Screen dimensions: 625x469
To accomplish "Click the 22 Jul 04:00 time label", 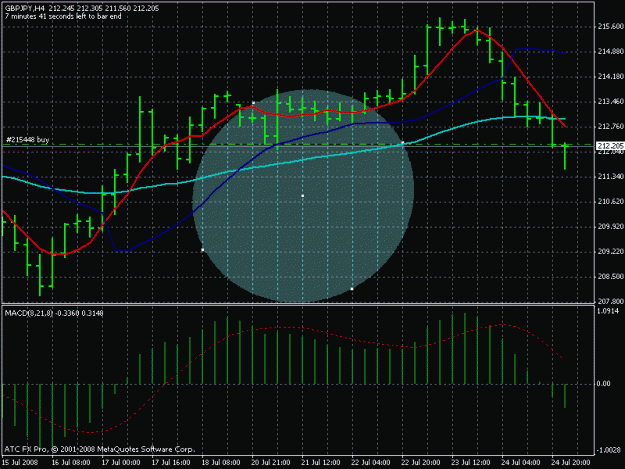I will click(371, 463).
